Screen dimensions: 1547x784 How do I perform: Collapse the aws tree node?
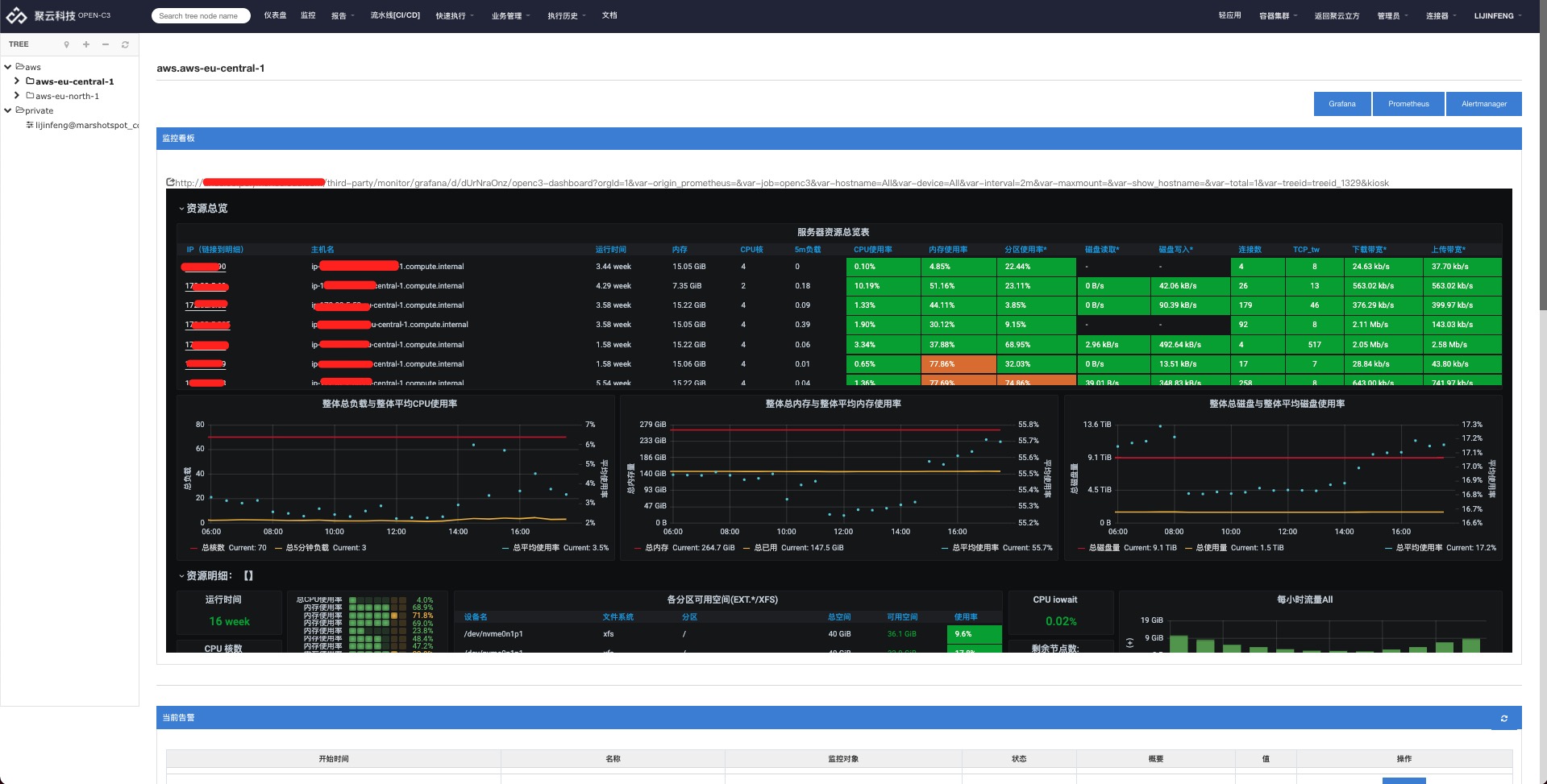8,67
